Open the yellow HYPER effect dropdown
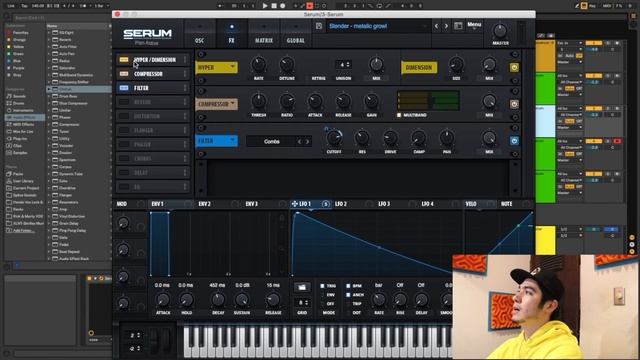640x360 pixels. (217, 67)
